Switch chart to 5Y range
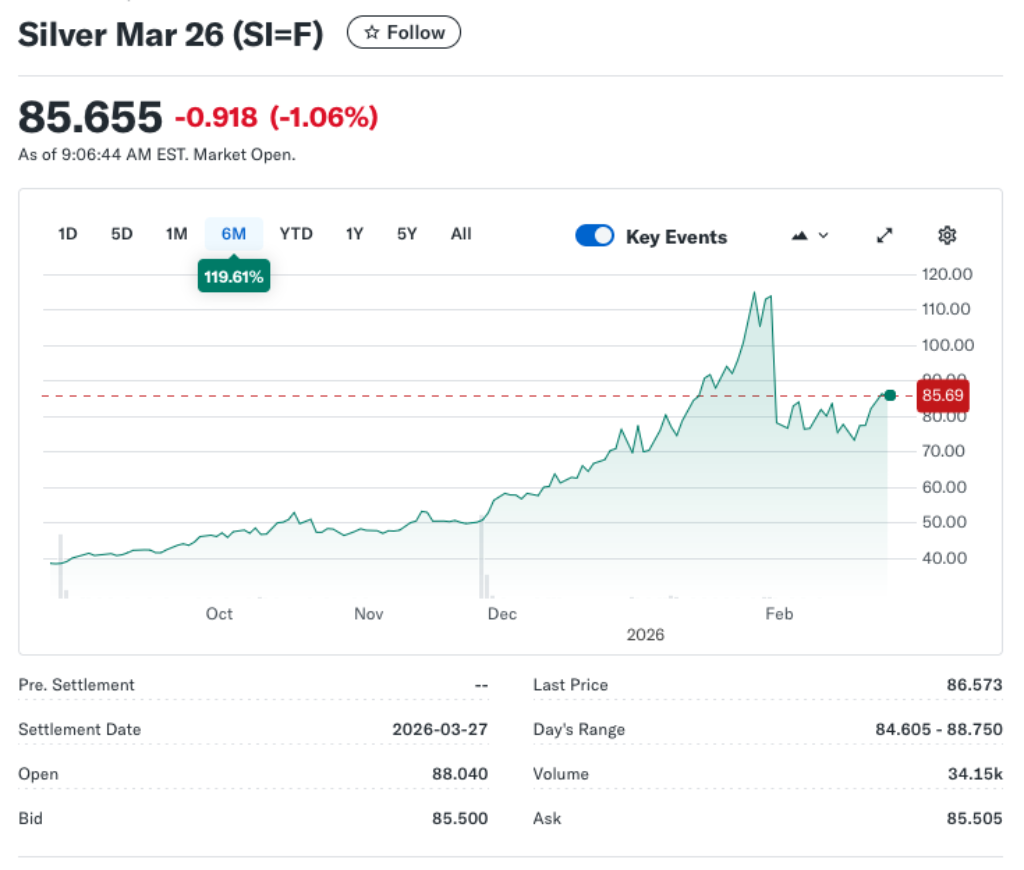The width and height of the screenshot is (1024, 870). click(x=407, y=234)
